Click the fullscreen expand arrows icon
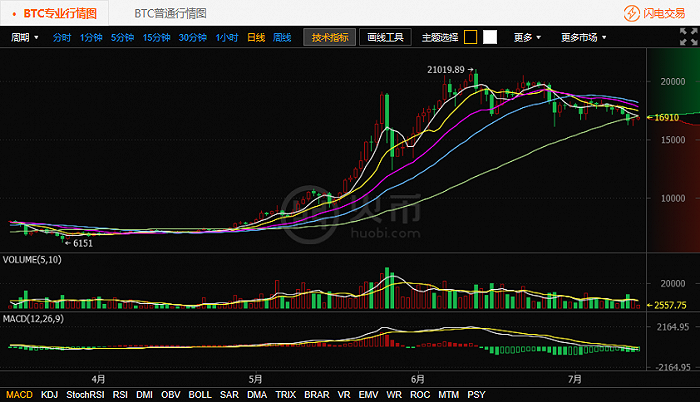Screen dimensions: 700x402 point(688,37)
